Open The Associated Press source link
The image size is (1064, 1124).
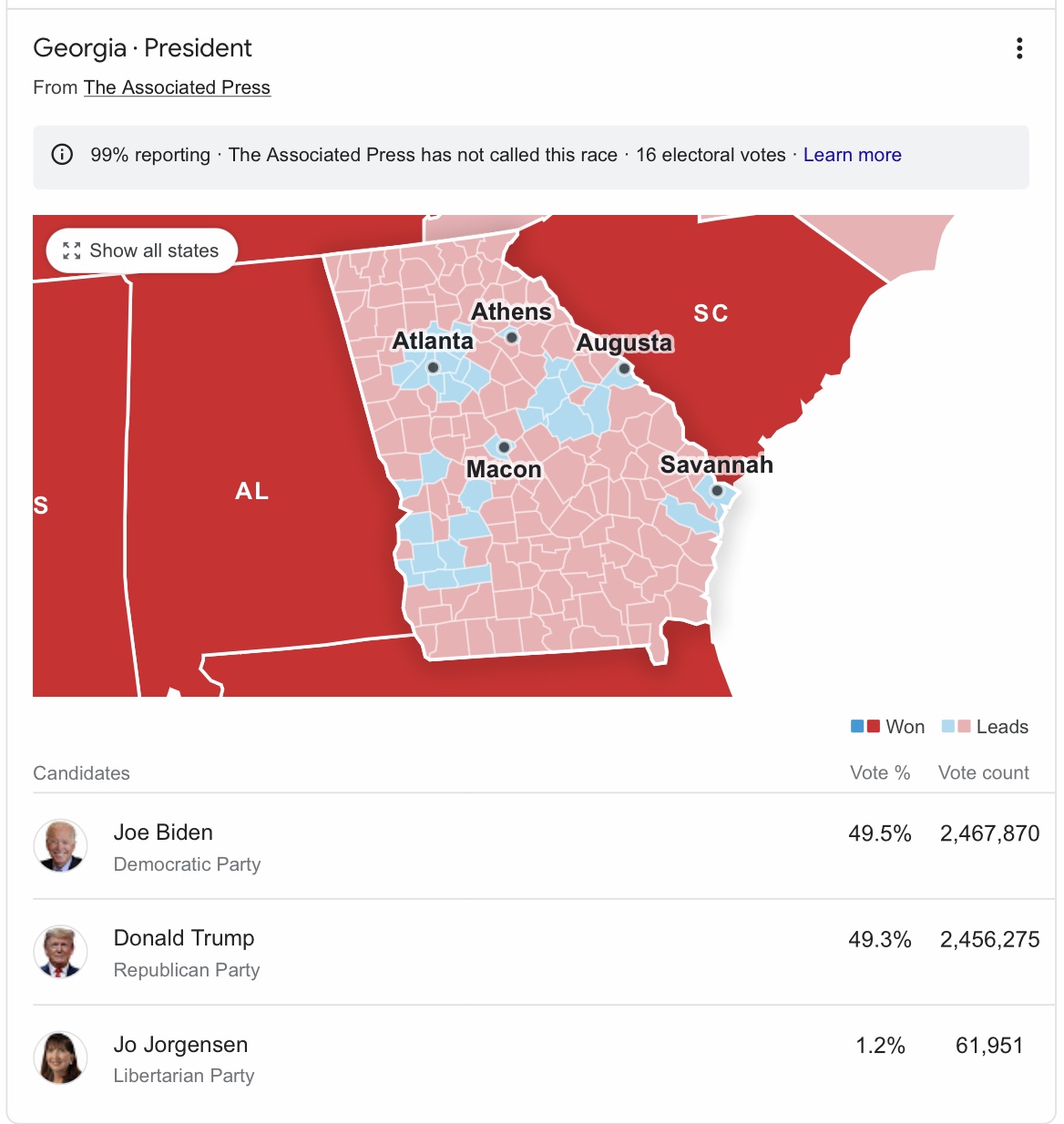point(177,87)
